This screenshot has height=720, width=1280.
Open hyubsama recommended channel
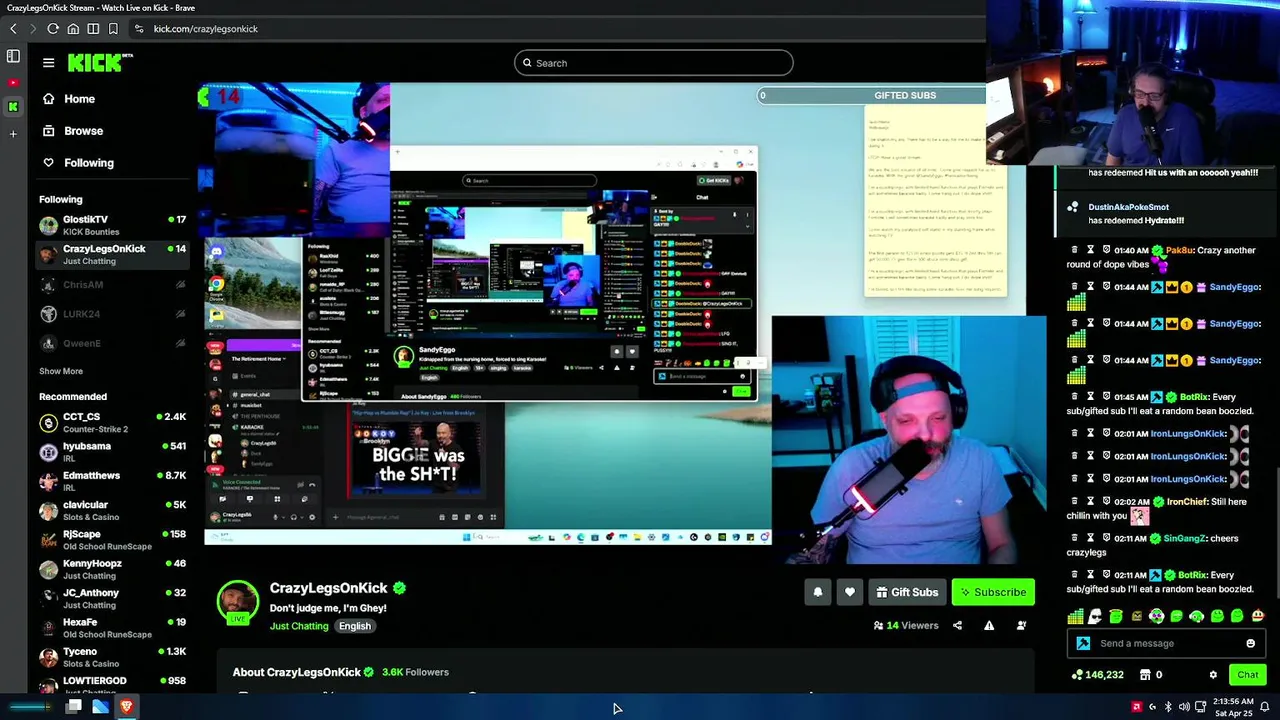point(112,452)
